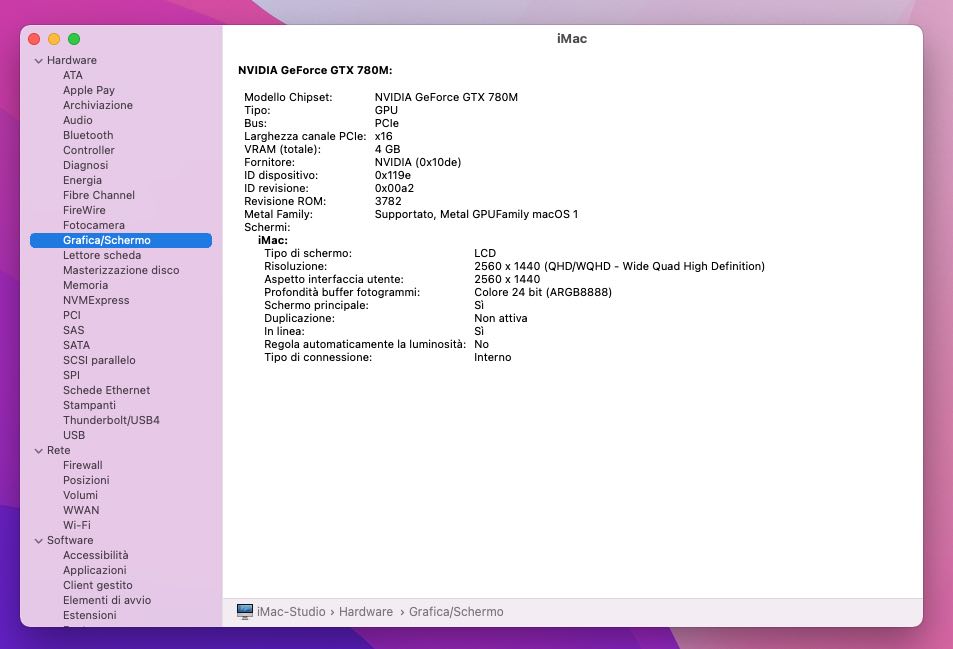Click the iMac window title
The image size is (953, 649).
[x=572, y=39]
